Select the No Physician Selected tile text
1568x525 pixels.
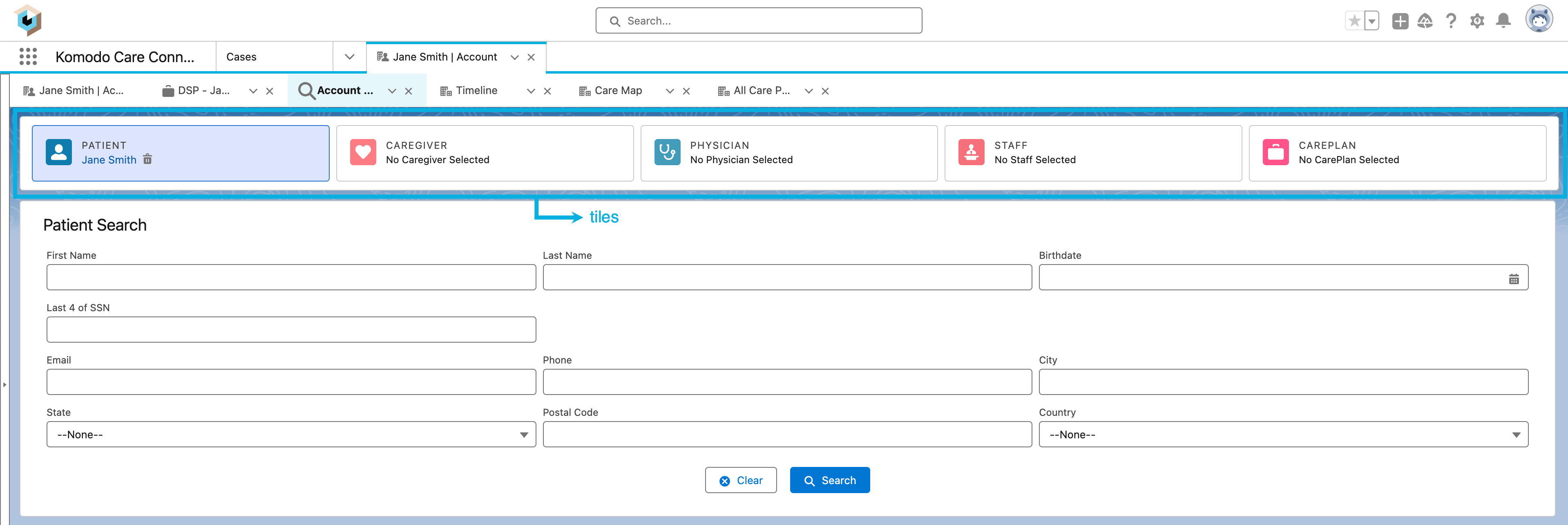point(742,159)
